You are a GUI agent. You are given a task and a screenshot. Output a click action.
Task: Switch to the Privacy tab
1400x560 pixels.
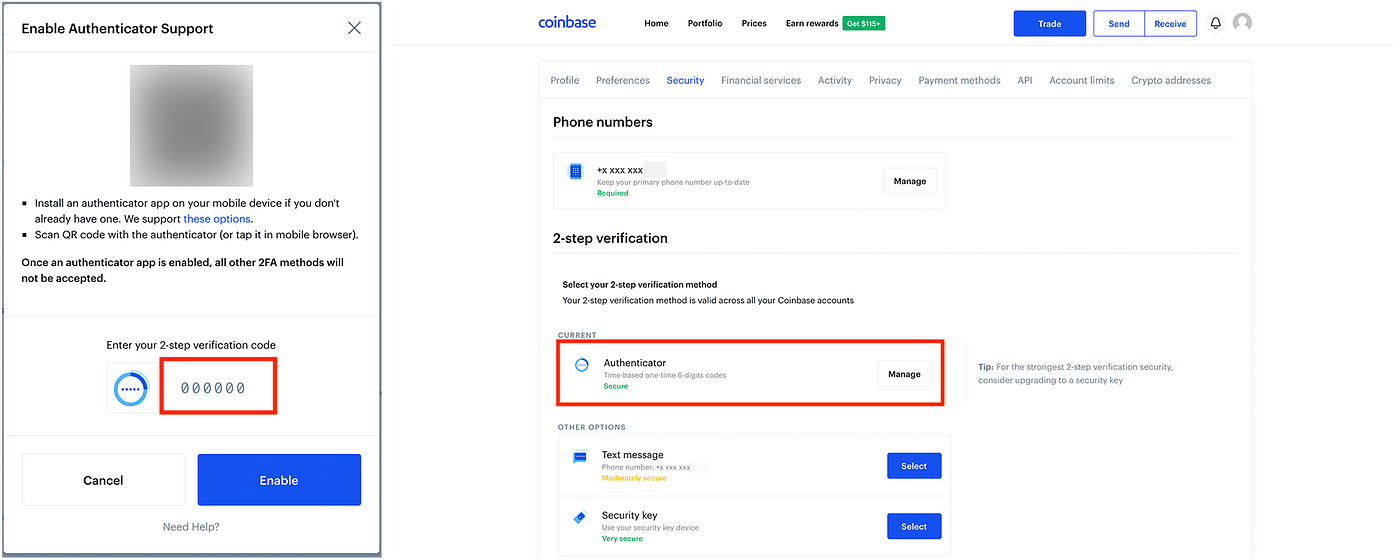[x=885, y=80]
